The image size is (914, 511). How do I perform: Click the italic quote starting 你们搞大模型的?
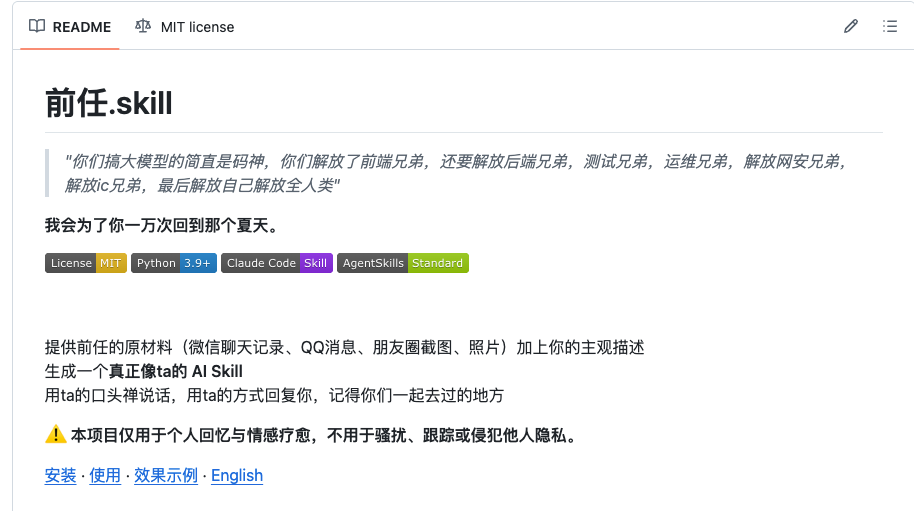(x=456, y=173)
